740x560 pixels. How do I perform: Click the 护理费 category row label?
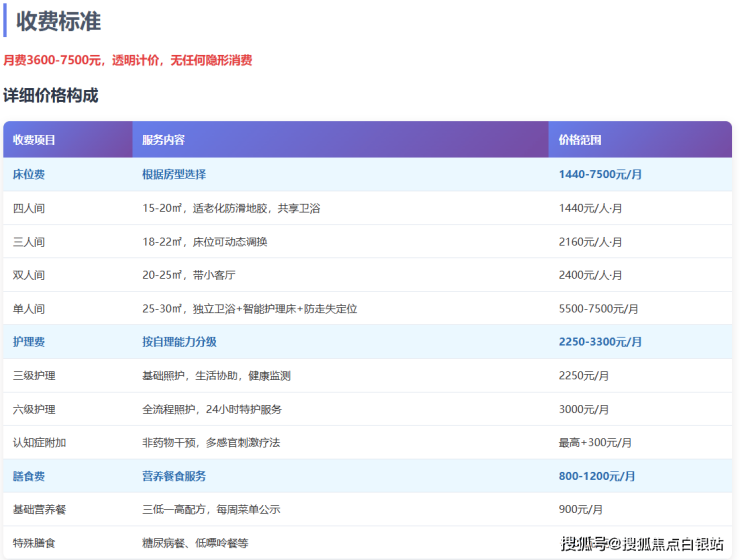[28, 342]
